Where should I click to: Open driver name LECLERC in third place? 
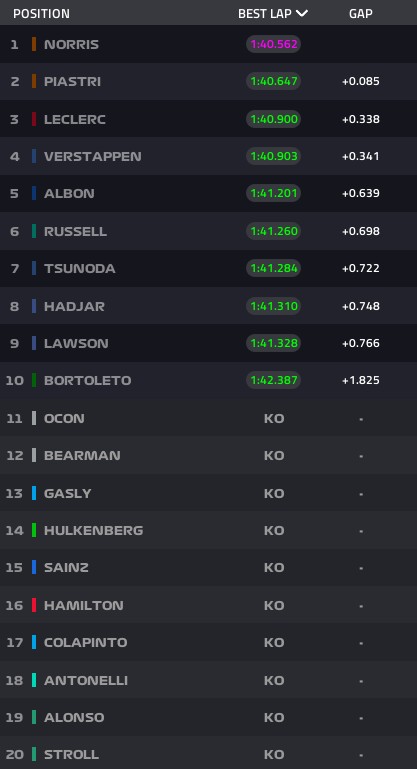[x=75, y=119]
